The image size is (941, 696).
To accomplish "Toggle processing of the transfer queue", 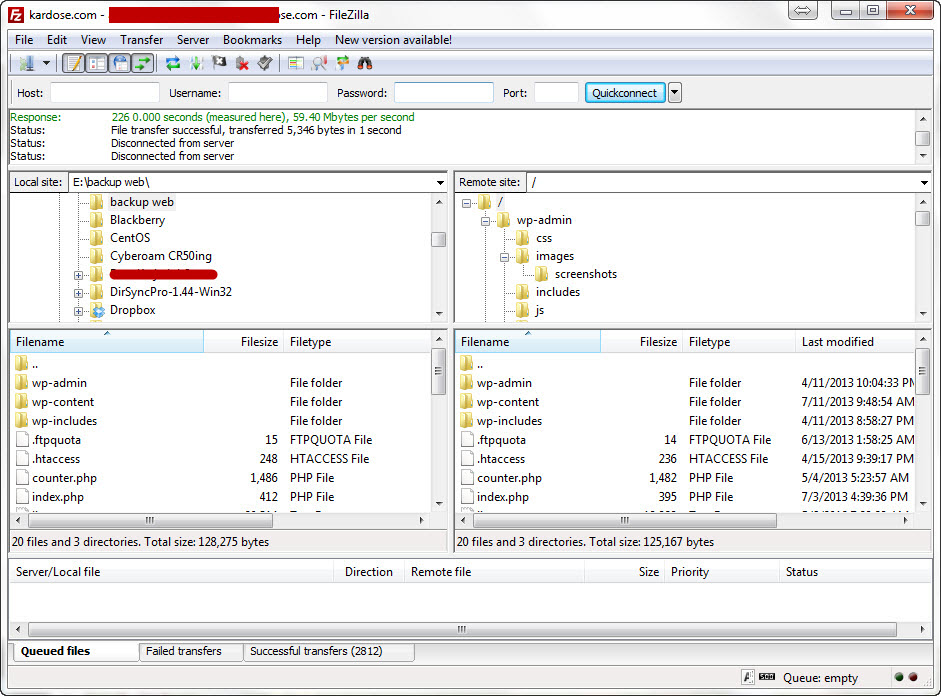I will coord(196,63).
